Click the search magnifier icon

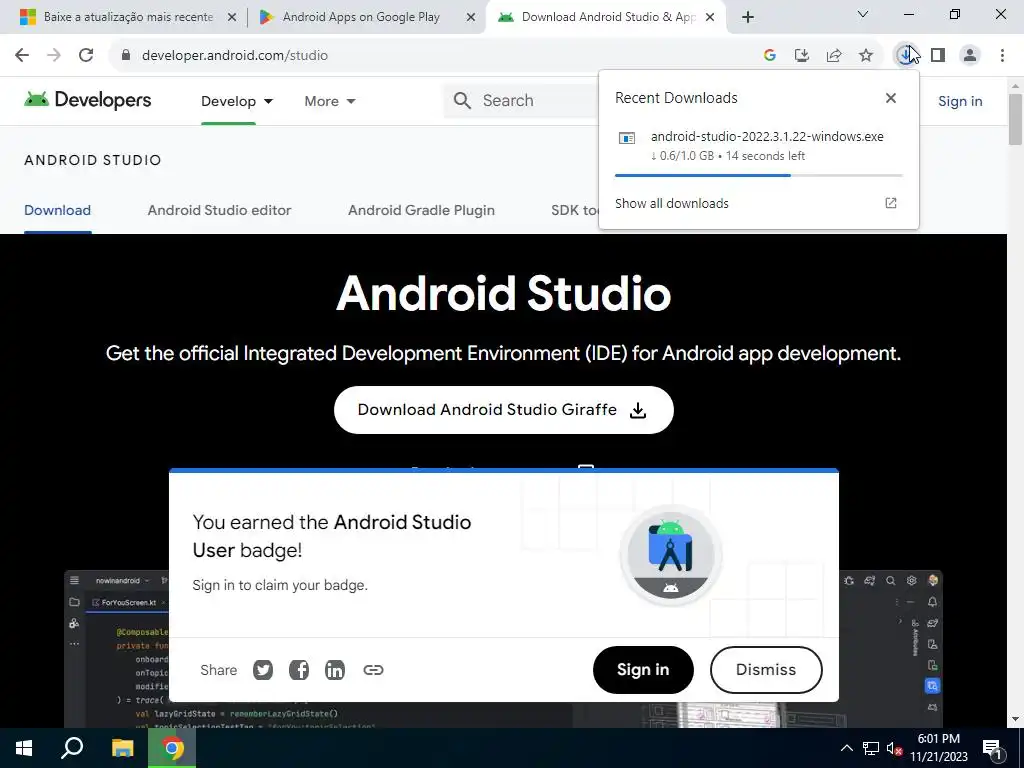click(462, 101)
